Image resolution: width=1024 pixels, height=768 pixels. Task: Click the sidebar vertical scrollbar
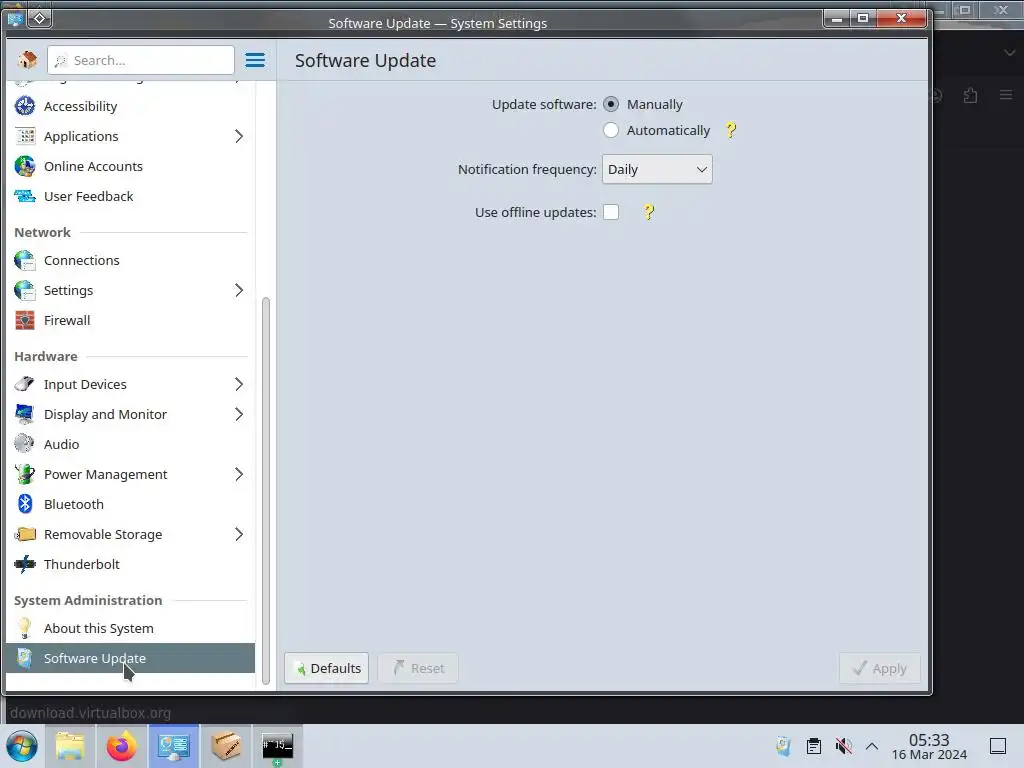pos(266,490)
